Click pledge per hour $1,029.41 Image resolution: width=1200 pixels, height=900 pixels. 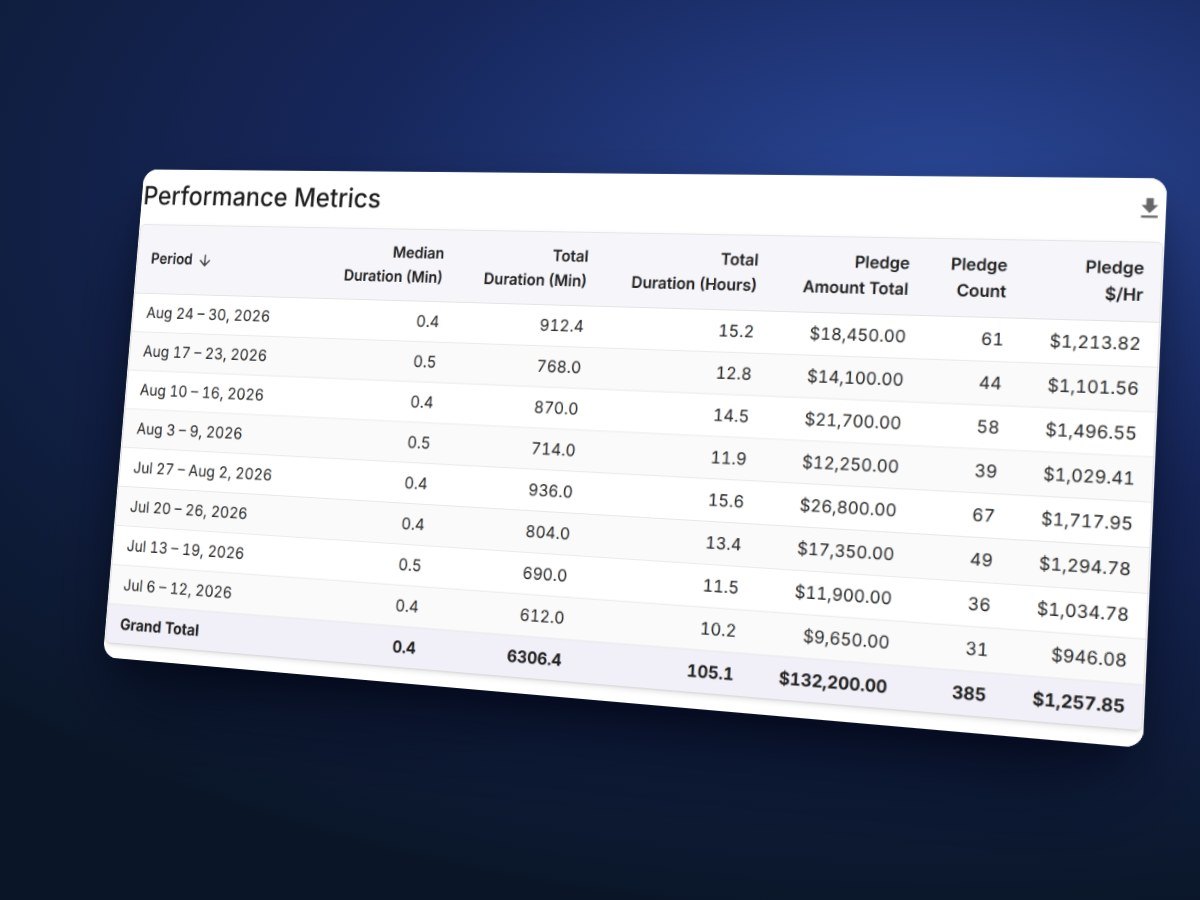[x=1088, y=475]
